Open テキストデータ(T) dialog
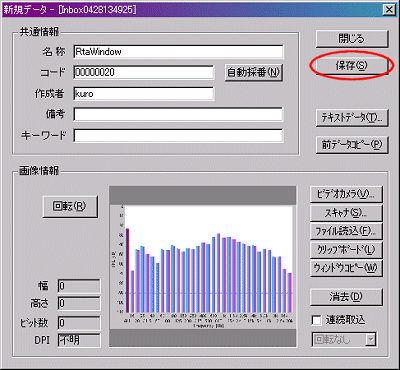This screenshot has width=400, height=370. pos(352,118)
